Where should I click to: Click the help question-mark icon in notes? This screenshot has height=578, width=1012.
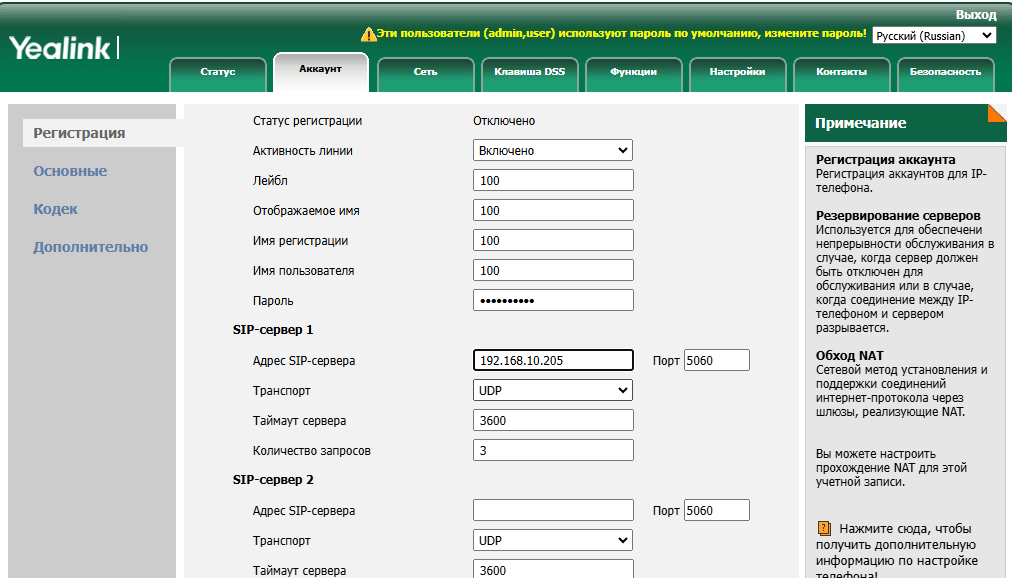pyautogui.click(x=824, y=529)
